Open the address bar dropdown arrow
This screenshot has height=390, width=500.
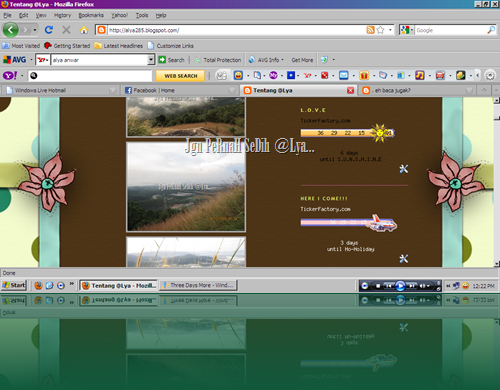390,30
